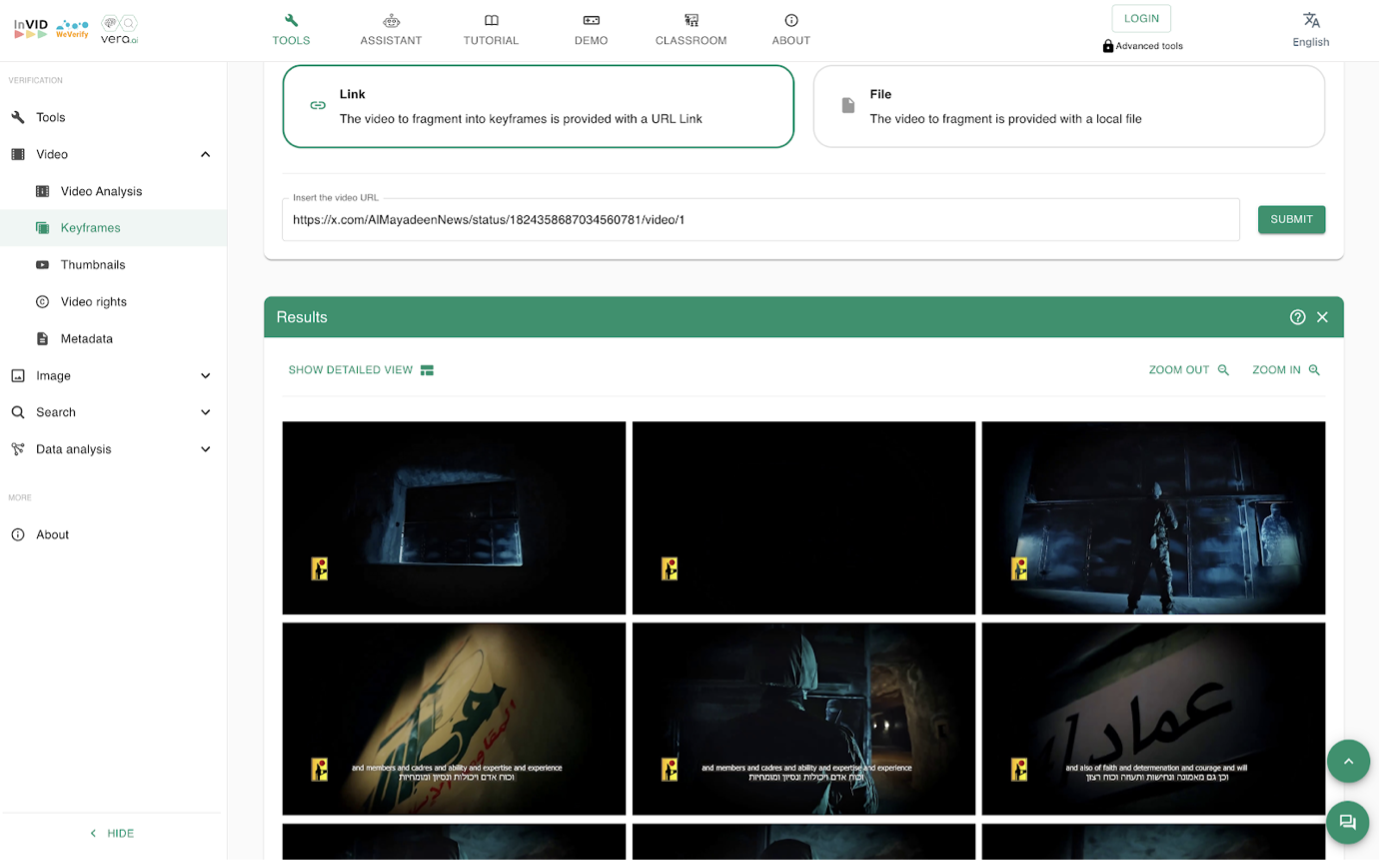The image size is (1384, 864).
Task: Click the Thumbnails YouTube-style icon
Action: point(42,265)
